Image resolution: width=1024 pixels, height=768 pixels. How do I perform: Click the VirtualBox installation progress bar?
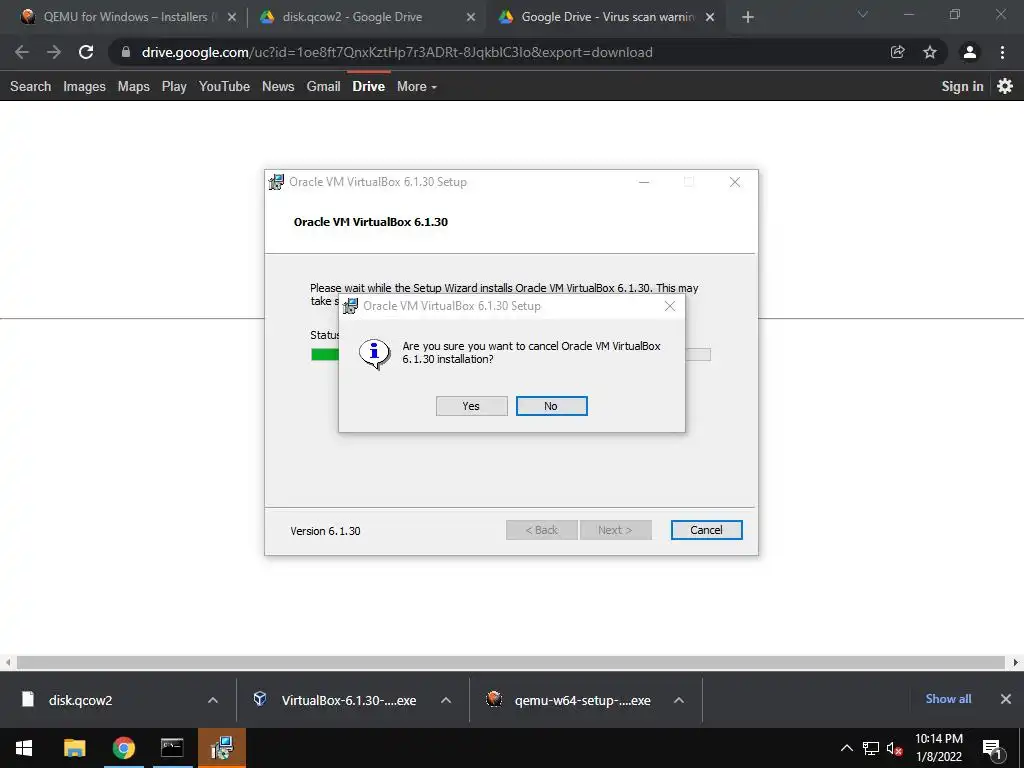point(511,355)
